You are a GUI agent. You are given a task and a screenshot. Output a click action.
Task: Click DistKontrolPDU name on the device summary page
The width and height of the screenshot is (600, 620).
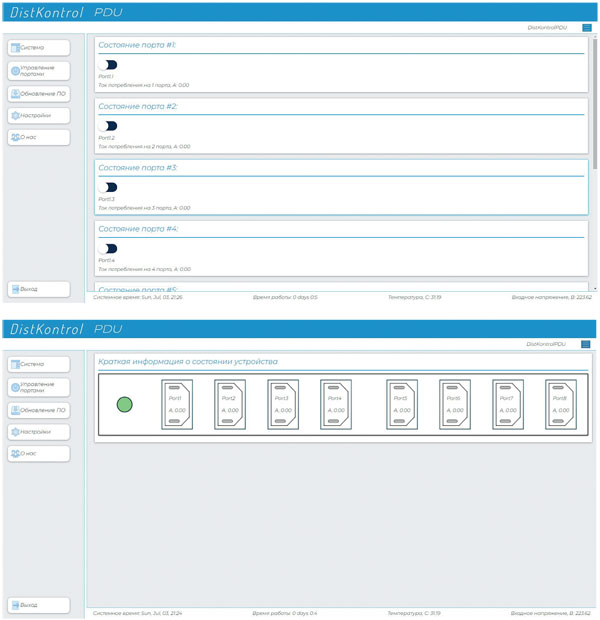point(546,344)
